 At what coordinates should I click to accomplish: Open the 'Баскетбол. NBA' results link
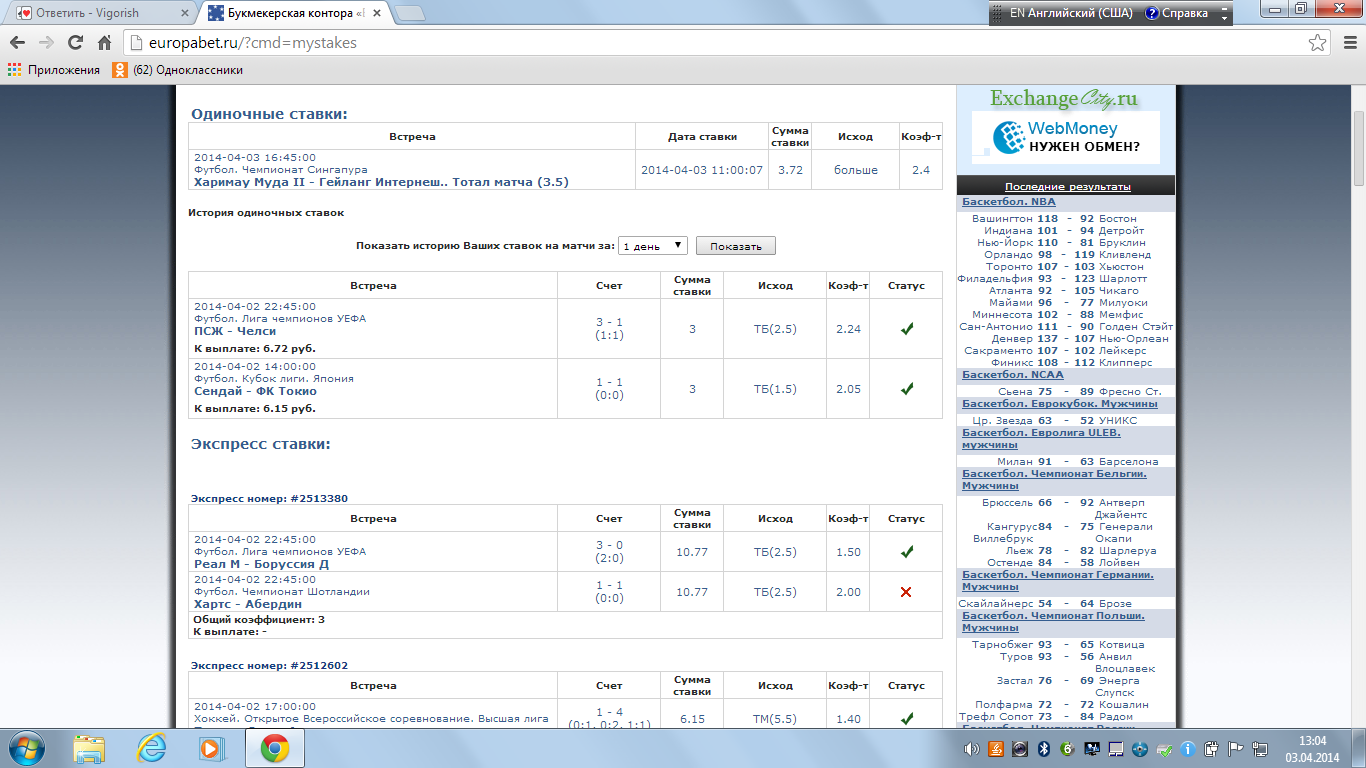click(1008, 202)
